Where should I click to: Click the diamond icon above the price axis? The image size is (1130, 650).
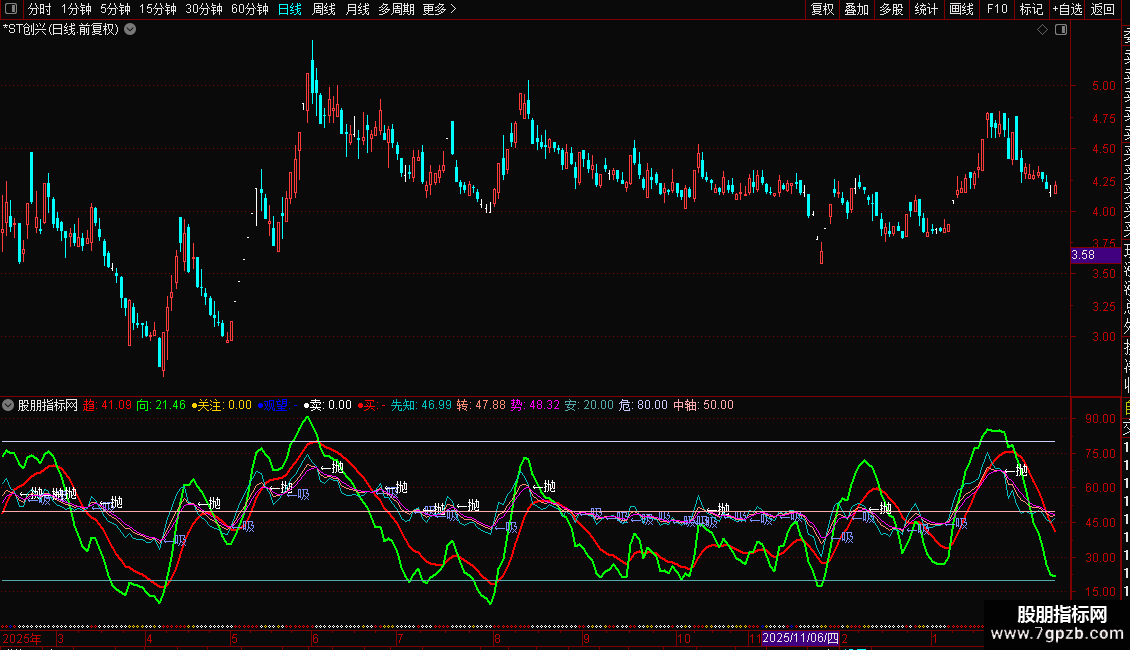pyautogui.click(x=1043, y=29)
